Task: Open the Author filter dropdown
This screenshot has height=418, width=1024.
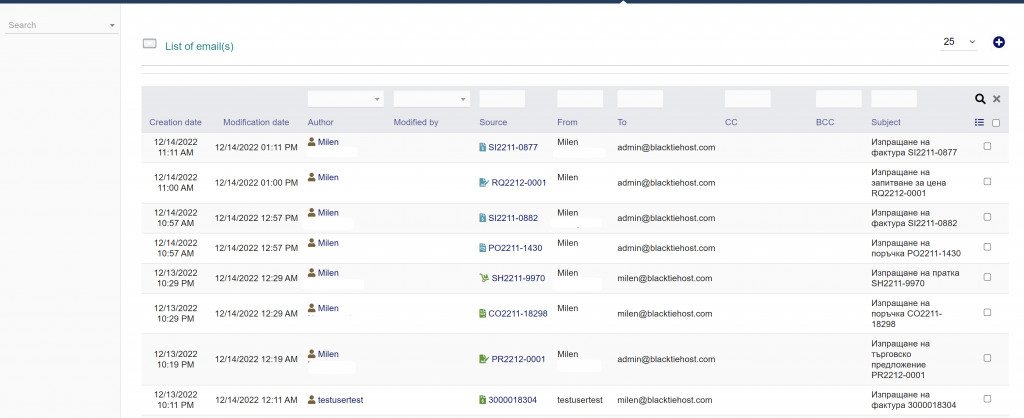Action: 345,99
